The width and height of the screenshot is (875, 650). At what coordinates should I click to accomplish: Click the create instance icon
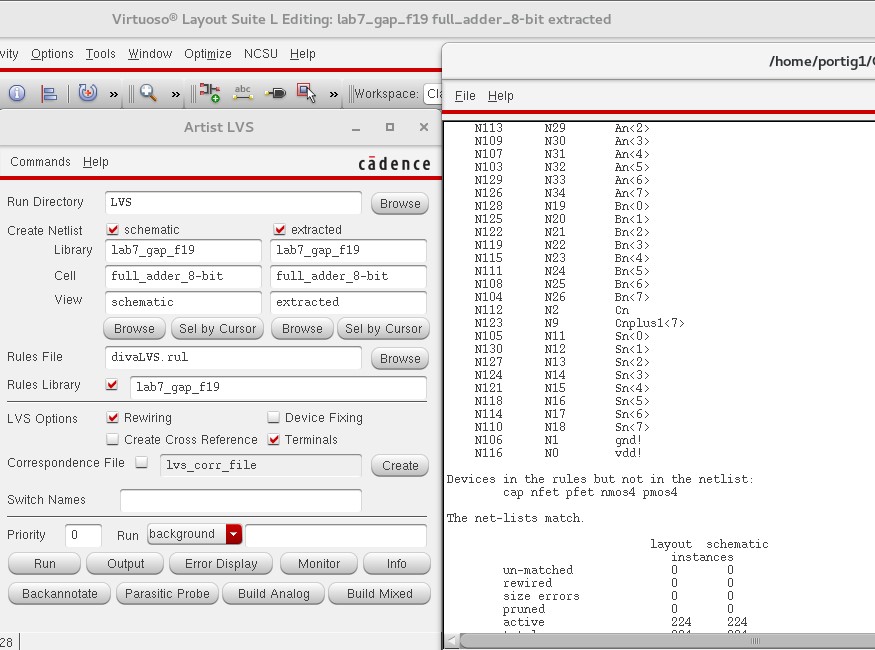[x=209, y=93]
